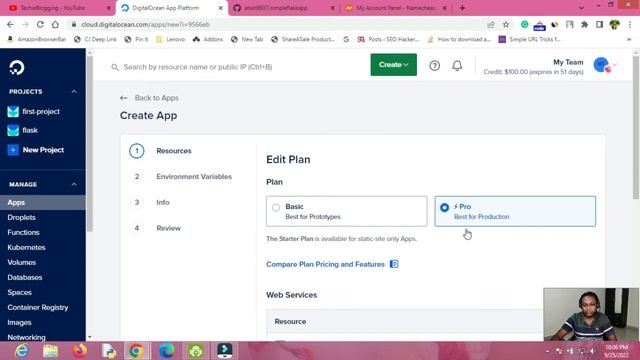Launch Microsoft Edge from taskbar
The height and width of the screenshot is (360, 640).
click(x=167, y=351)
